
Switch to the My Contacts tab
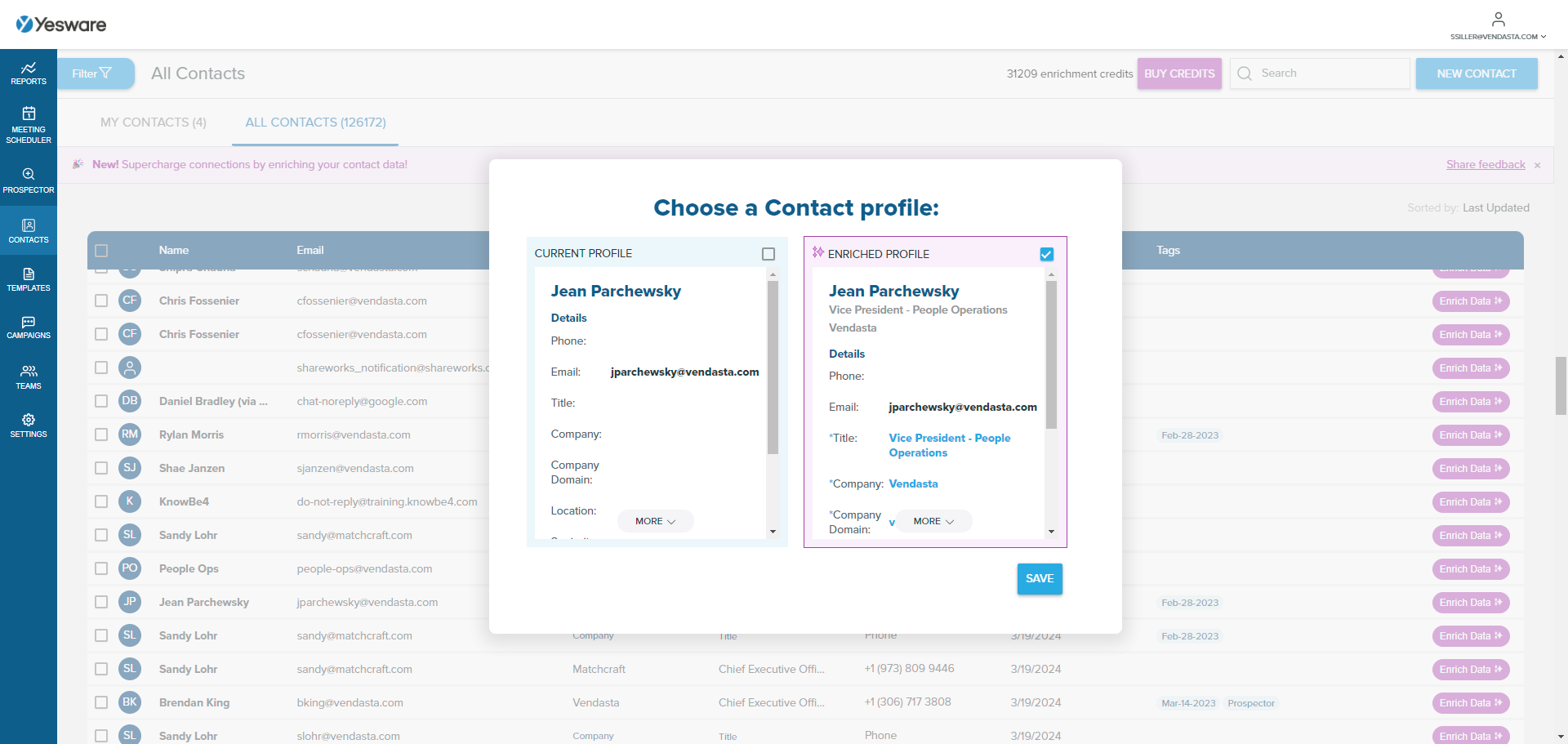[154, 122]
